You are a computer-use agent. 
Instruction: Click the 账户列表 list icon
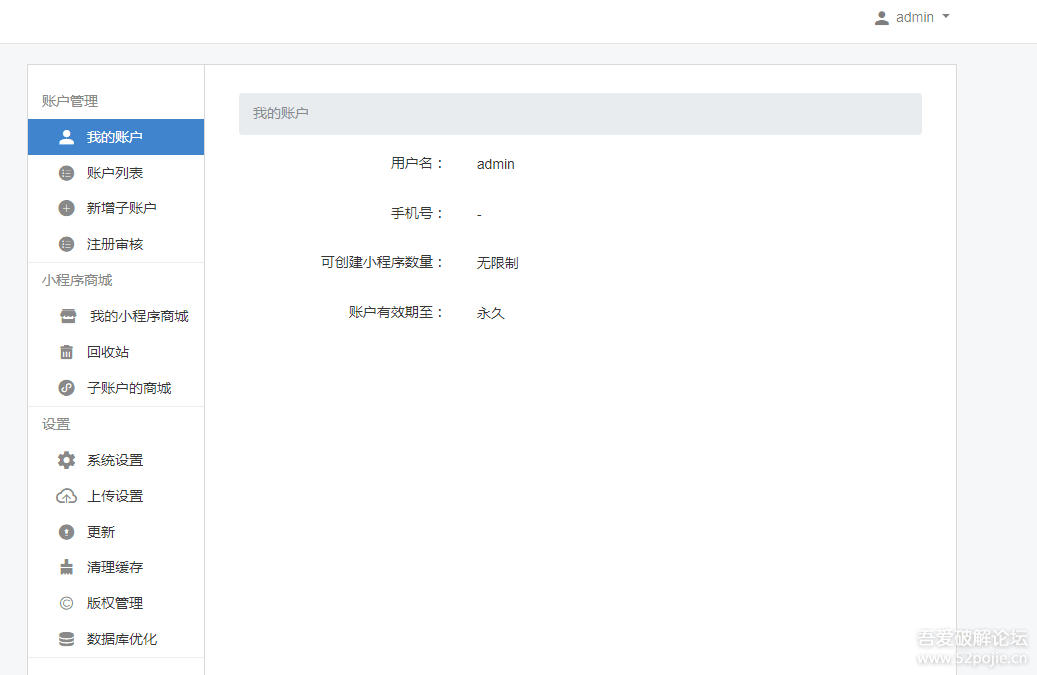click(x=65, y=172)
